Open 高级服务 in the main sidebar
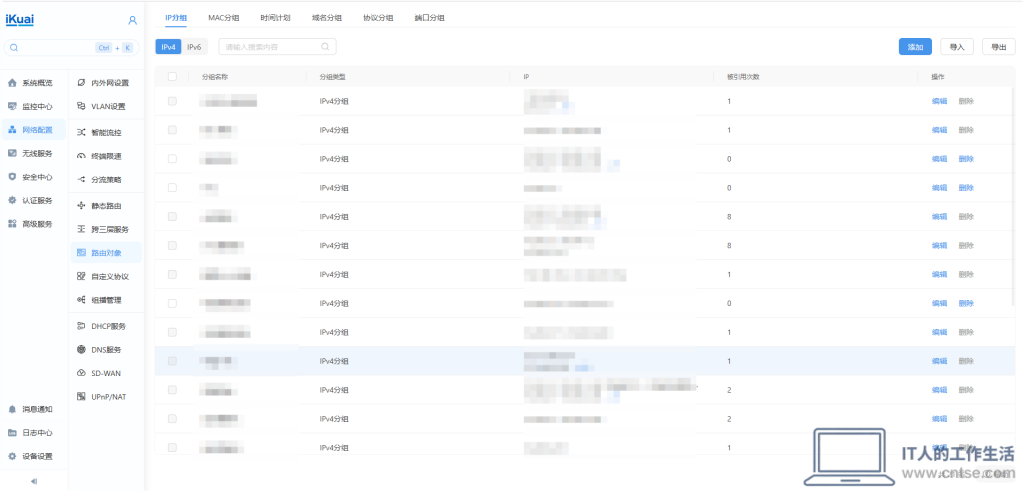 (35, 224)
